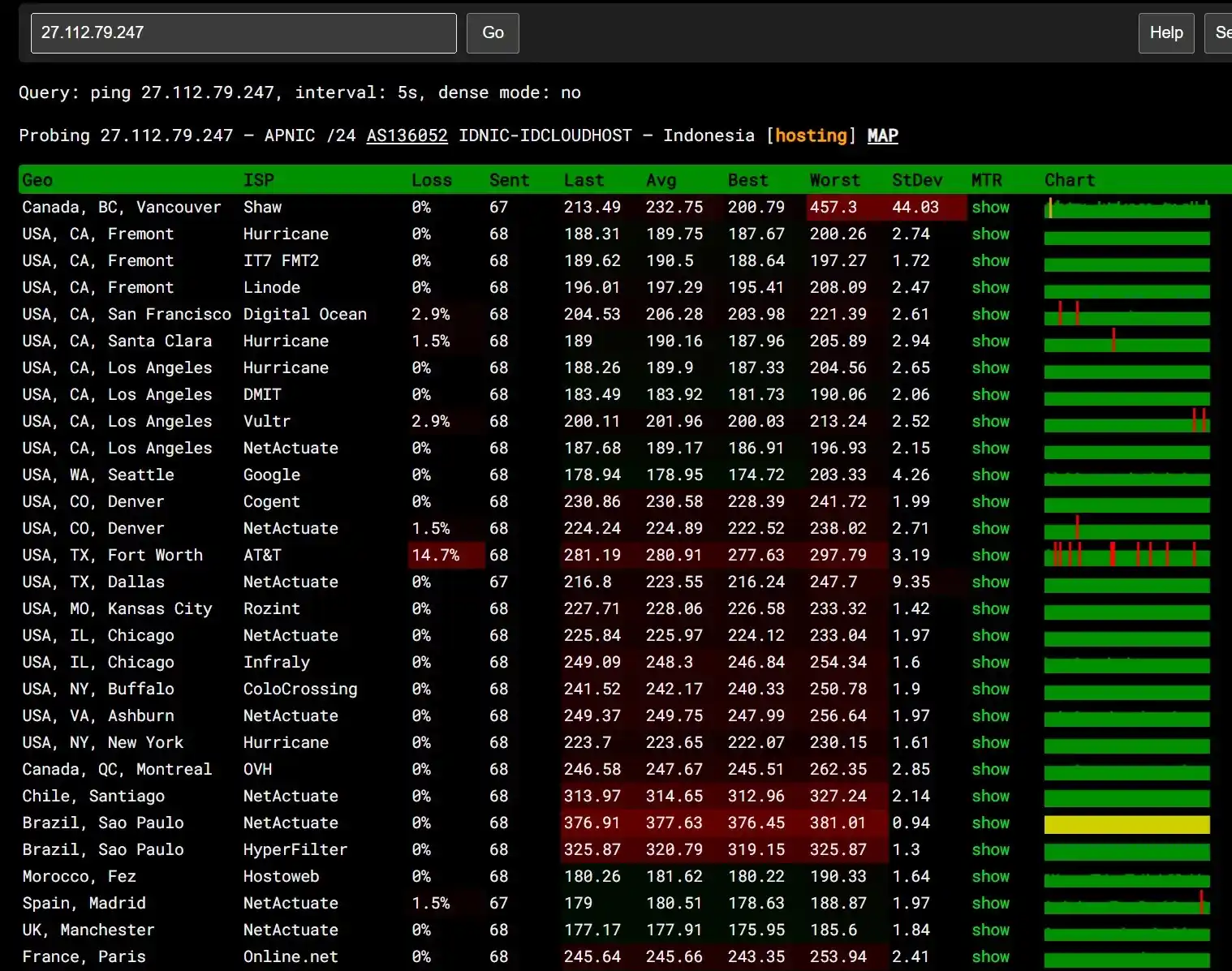
Task: Show MTR for Vancouver Shaw
Action: [x=991, y=208]
